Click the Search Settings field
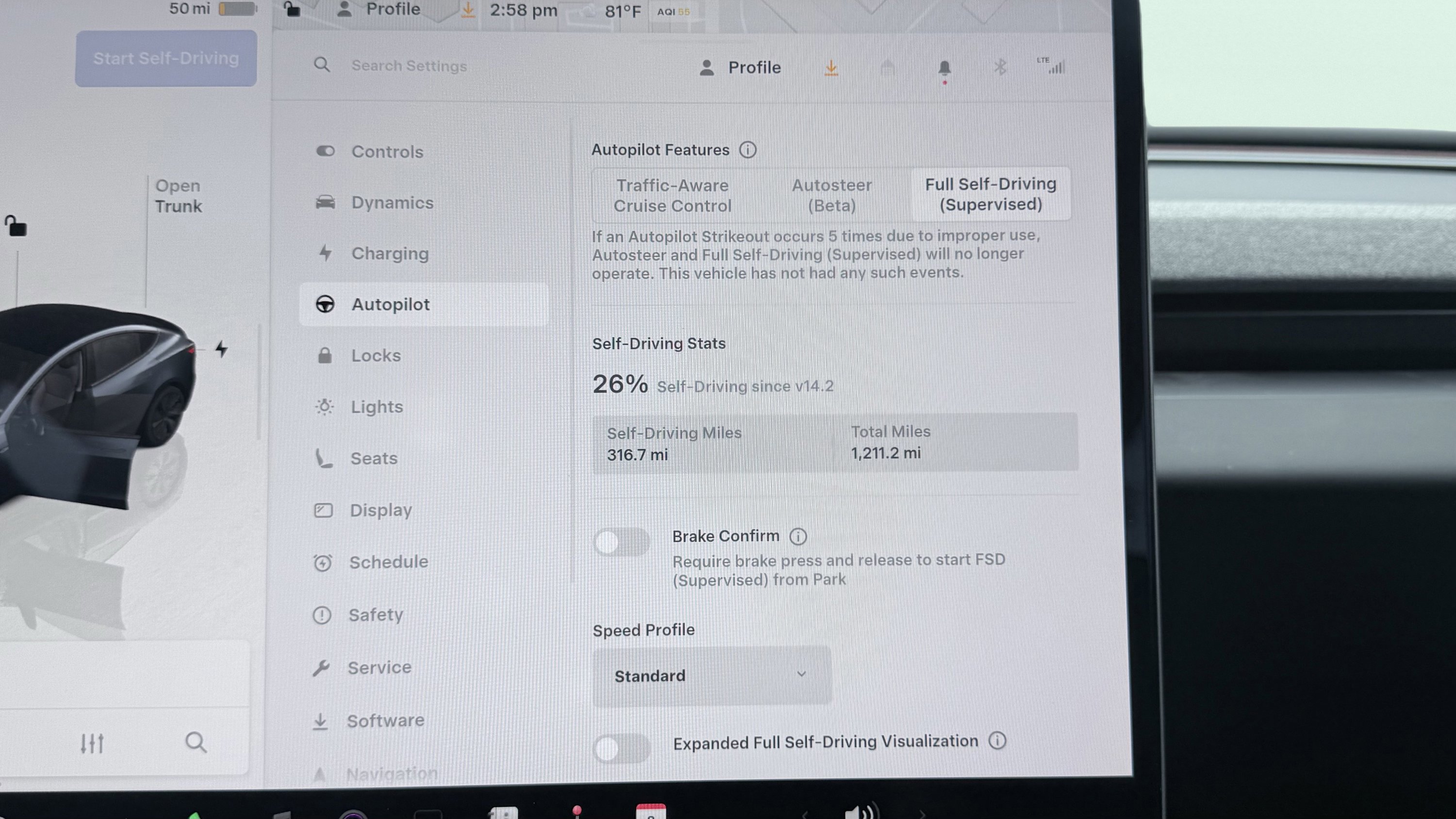This screenshot has width=1456, height=819. pyautogui.click(x=409, y=66)
